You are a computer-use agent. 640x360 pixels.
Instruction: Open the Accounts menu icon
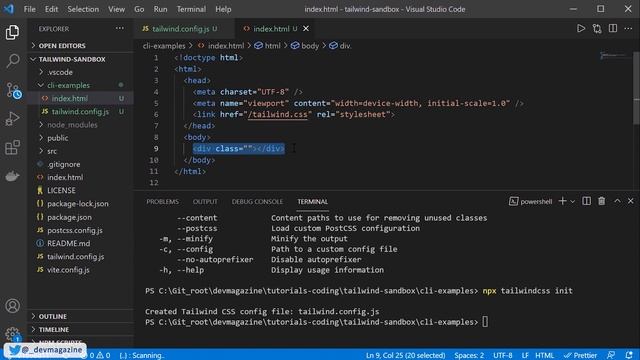tap(12, 306)
